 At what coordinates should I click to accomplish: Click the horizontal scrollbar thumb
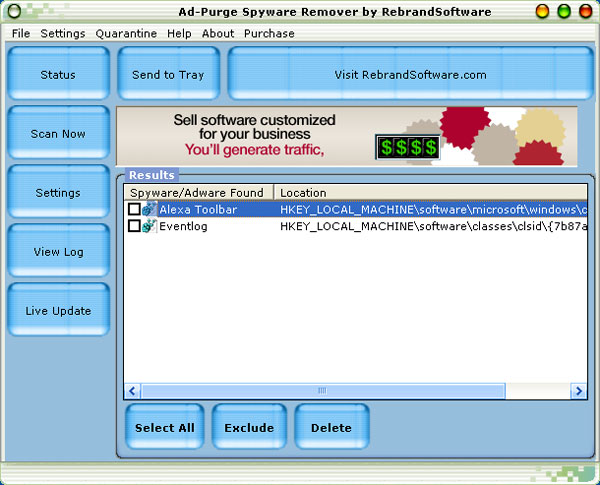point(323,391)
